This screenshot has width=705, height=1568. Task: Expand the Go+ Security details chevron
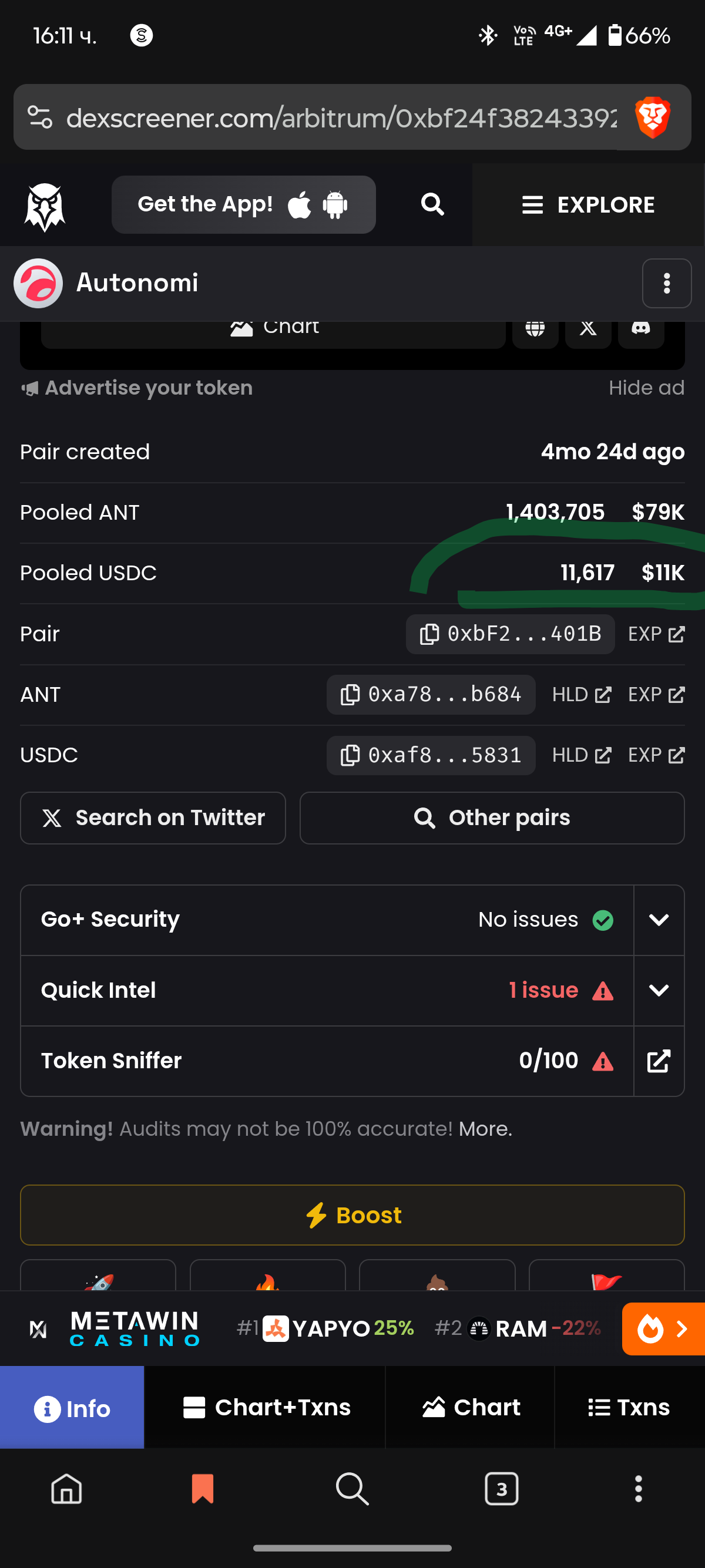pyautogui.click(x=658, y=920)
